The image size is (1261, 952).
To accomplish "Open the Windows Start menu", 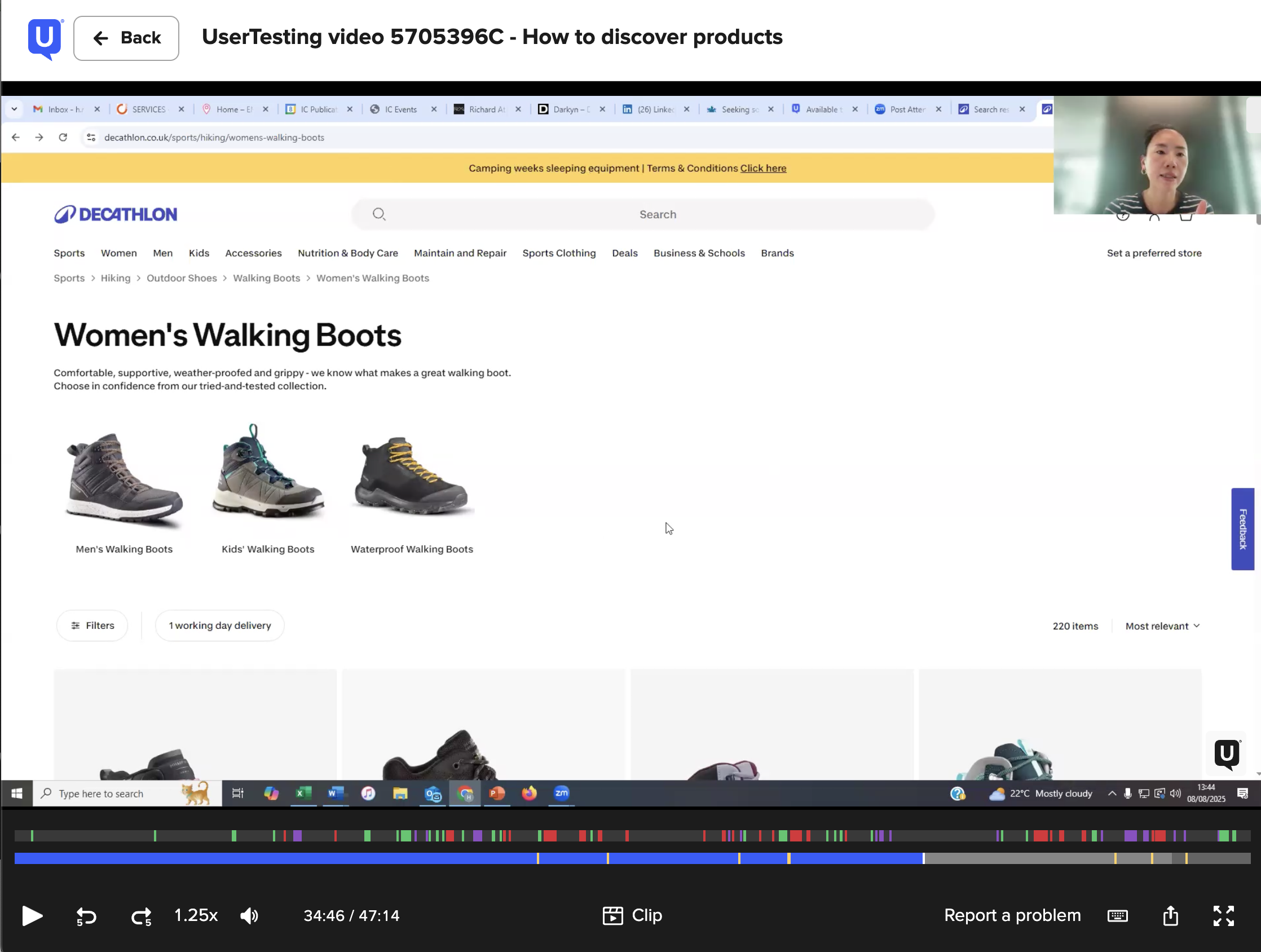I will point(16,793).
